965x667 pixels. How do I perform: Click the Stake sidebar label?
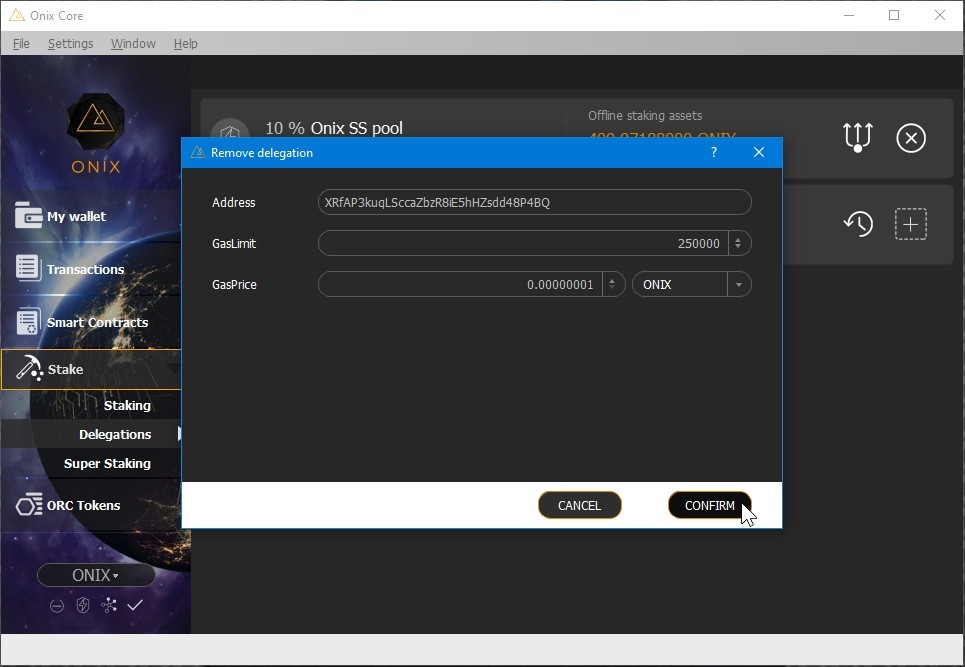(x=65, y=369)
